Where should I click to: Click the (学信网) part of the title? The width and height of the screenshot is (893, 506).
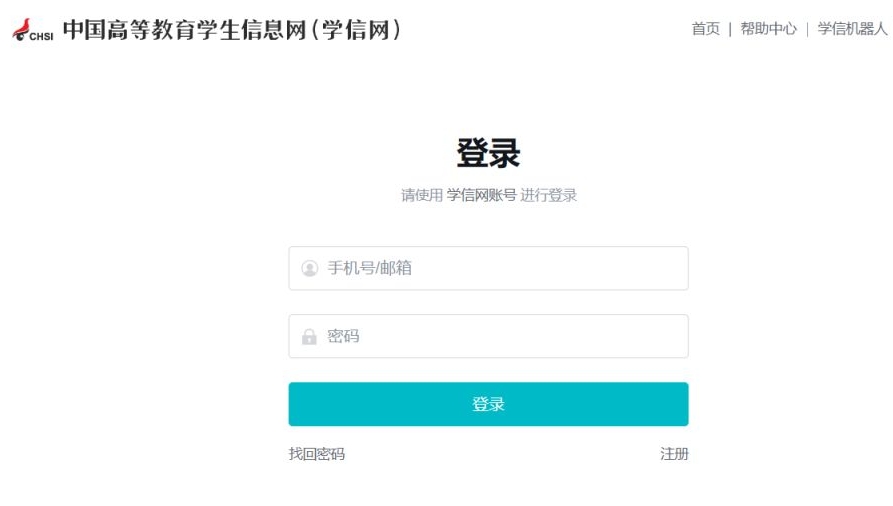[x=356, y=29]
